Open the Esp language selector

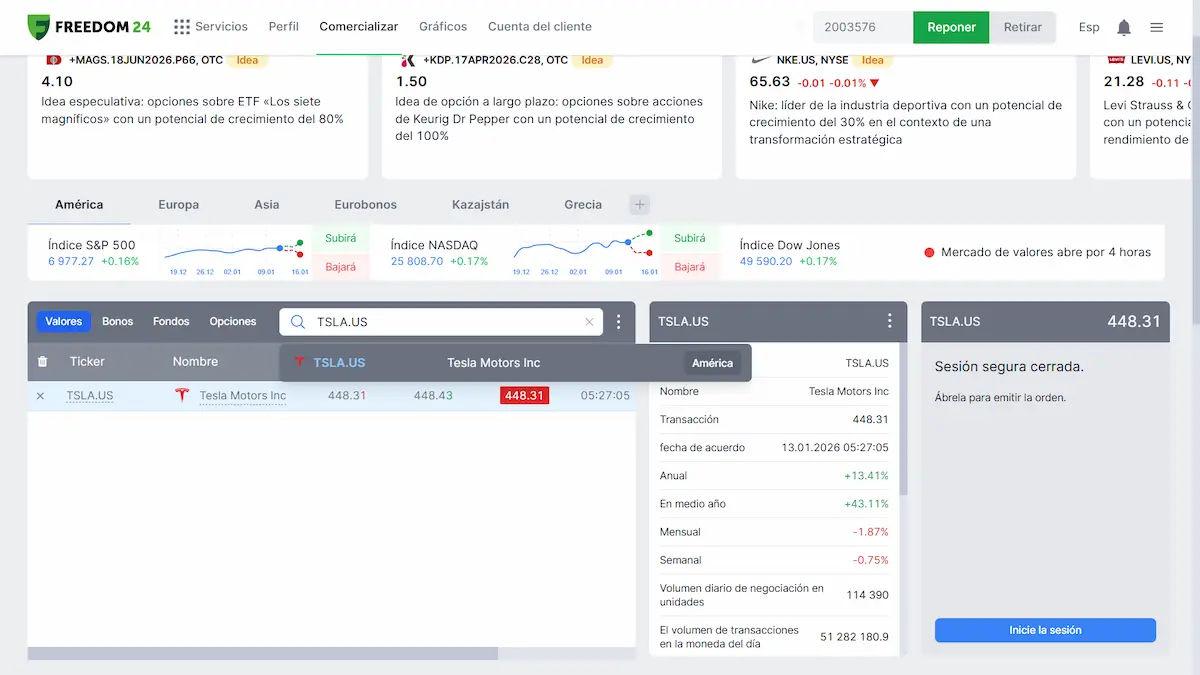[1089, 27]
